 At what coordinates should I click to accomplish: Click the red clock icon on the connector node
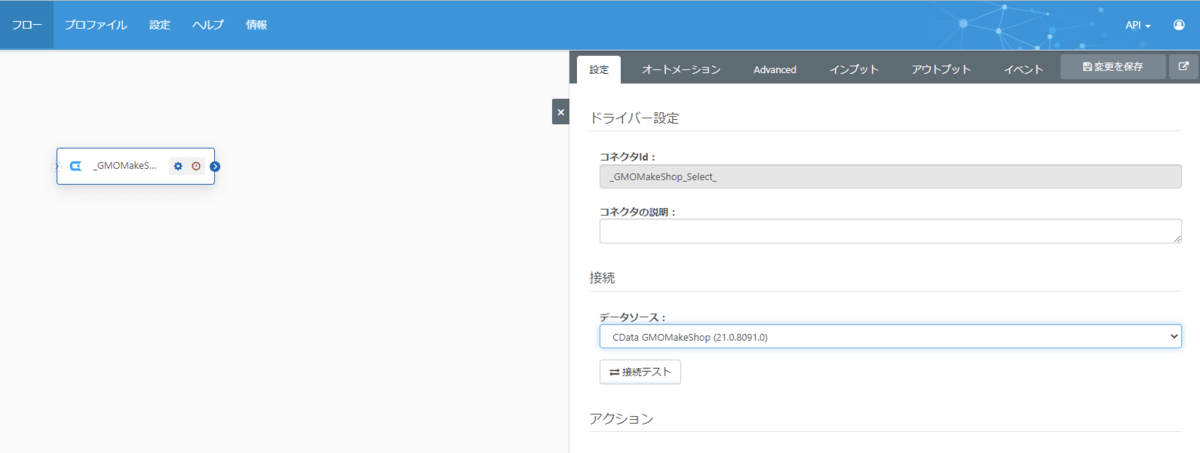pyautogui.click(x=196, y=166)
